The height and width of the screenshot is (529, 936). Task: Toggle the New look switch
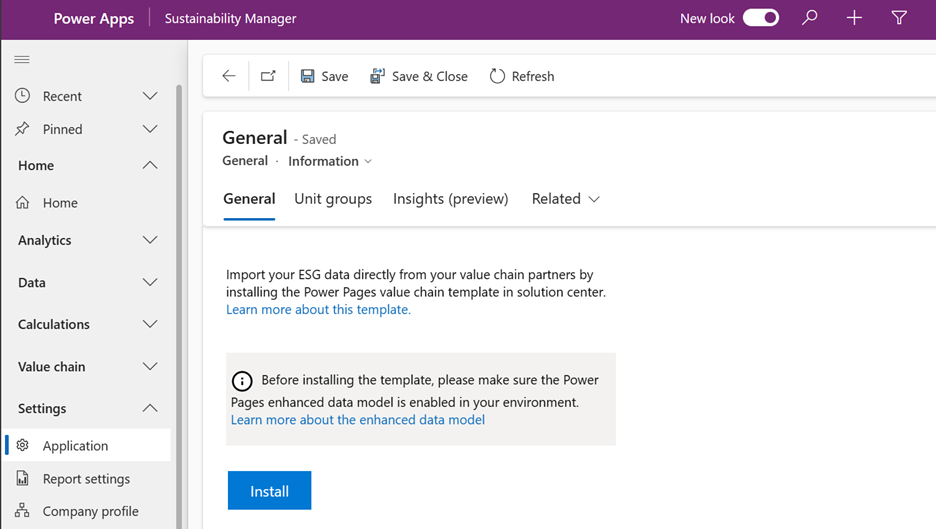[760, 18]
